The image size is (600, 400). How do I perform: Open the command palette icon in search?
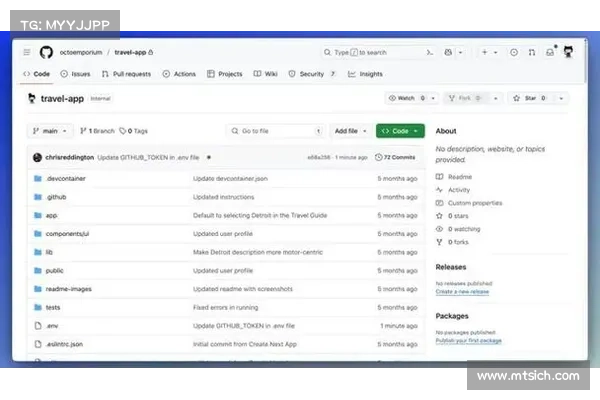430,52
